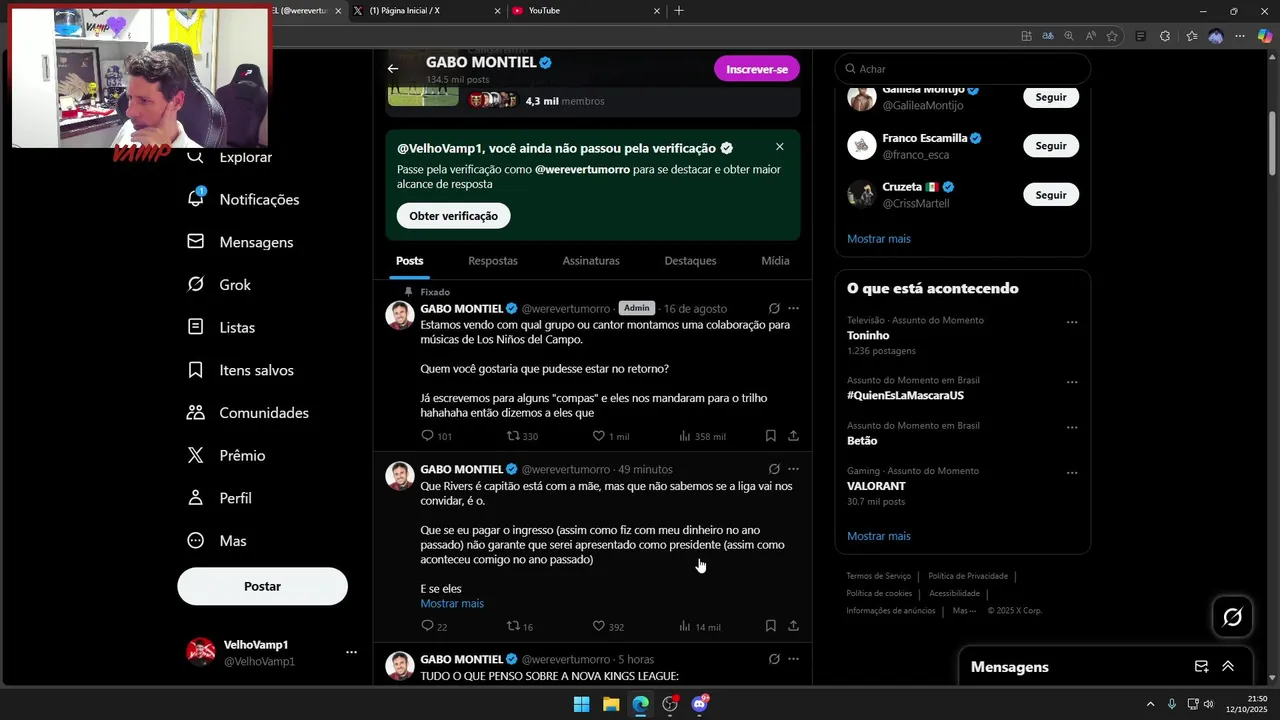The height and width of the screenshot is (720, 1280).
Task: Open Grok explain icon on pinned post
Action: pos(774,308)
